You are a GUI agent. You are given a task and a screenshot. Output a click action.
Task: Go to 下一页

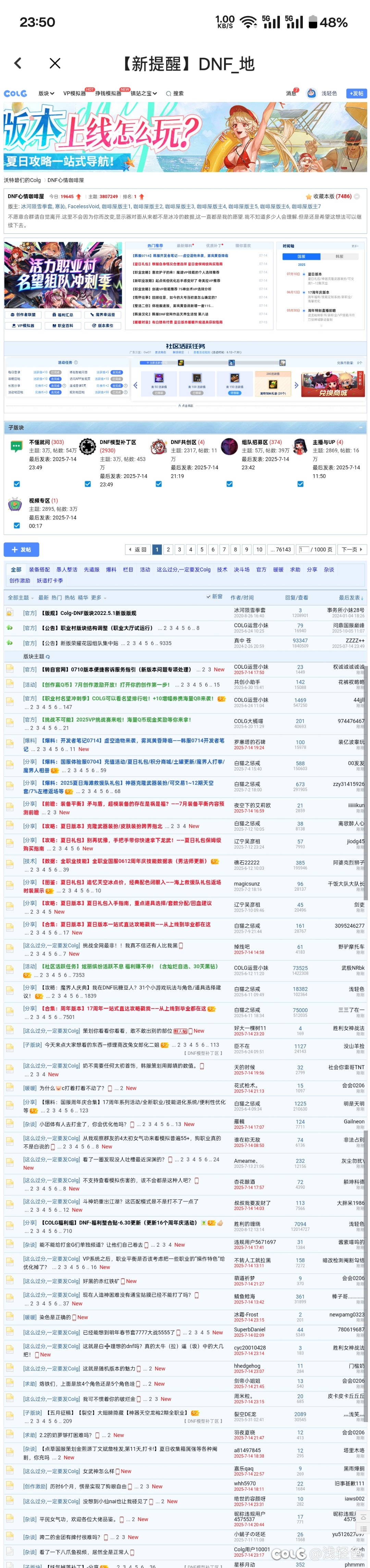(x=352, y=550)
